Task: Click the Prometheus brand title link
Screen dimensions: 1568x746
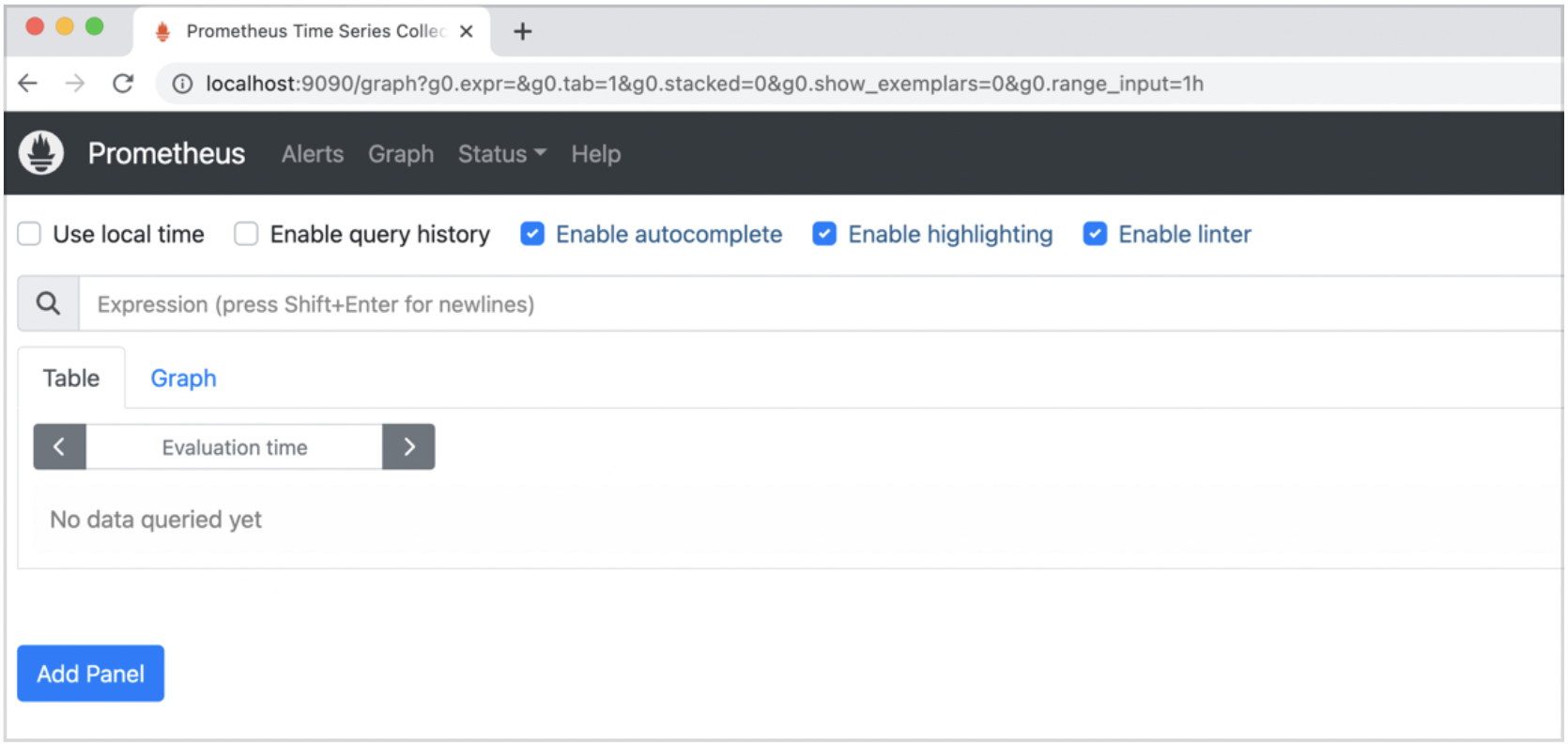Action: pos(166,154)
